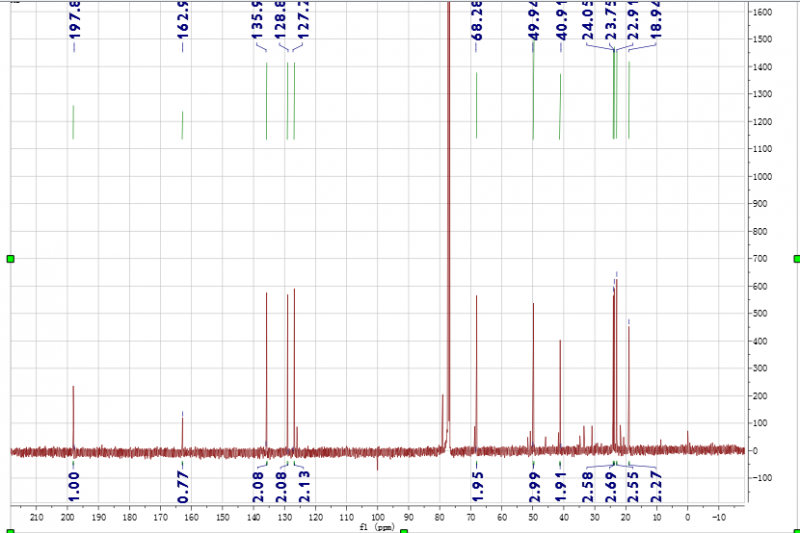Pick the 23.75 peak label

pos(611,21)
